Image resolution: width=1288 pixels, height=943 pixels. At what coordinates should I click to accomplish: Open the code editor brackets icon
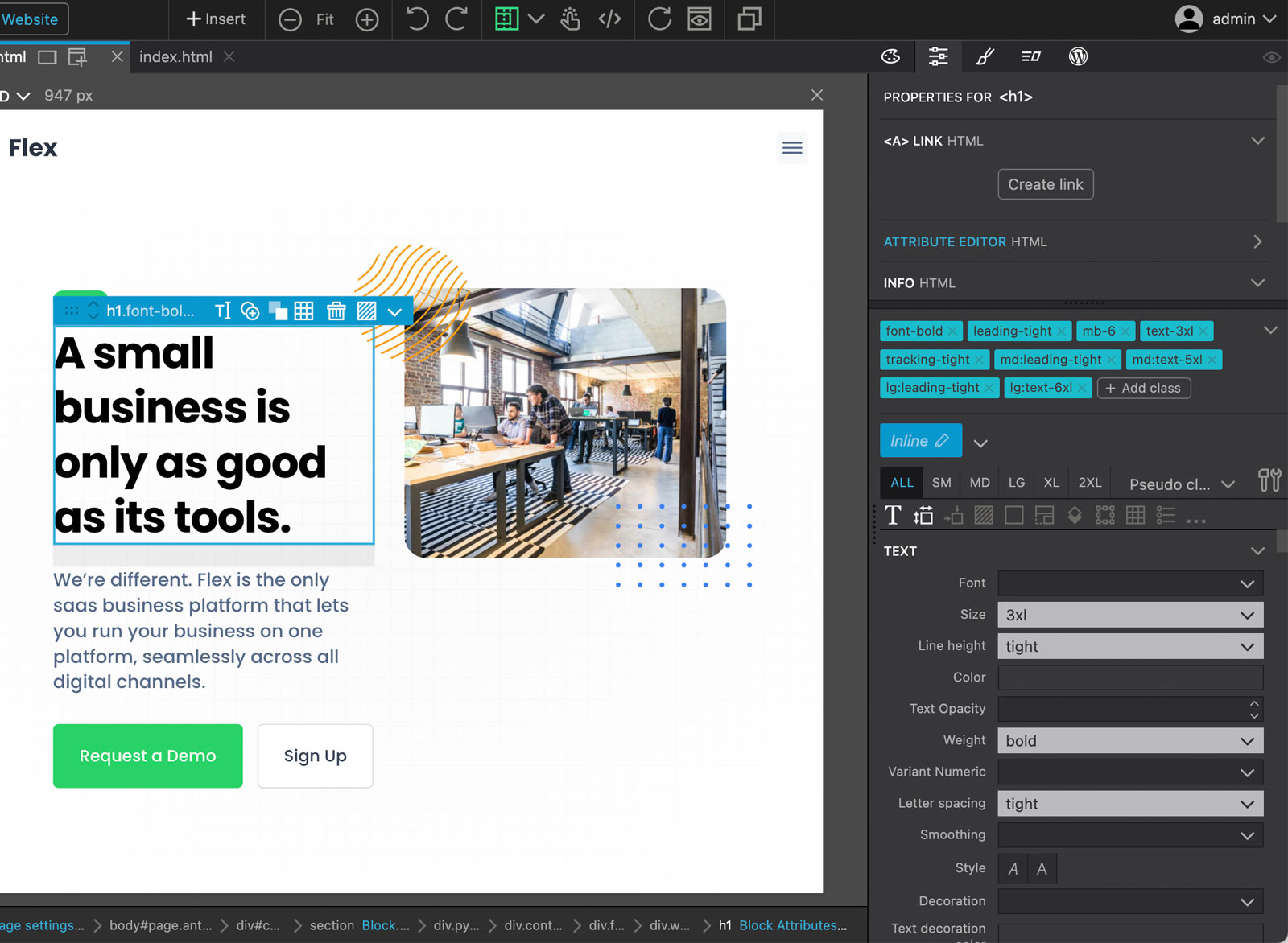click(x=609, y=19)
